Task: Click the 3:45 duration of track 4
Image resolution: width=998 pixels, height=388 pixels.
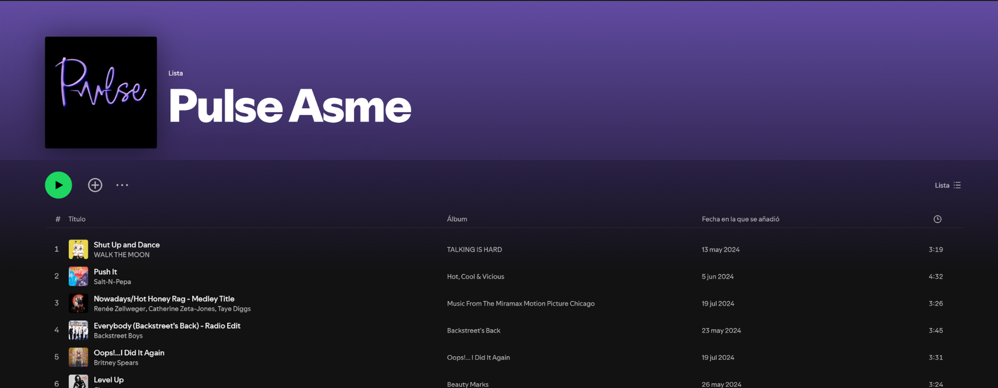Action: [936, 331]
